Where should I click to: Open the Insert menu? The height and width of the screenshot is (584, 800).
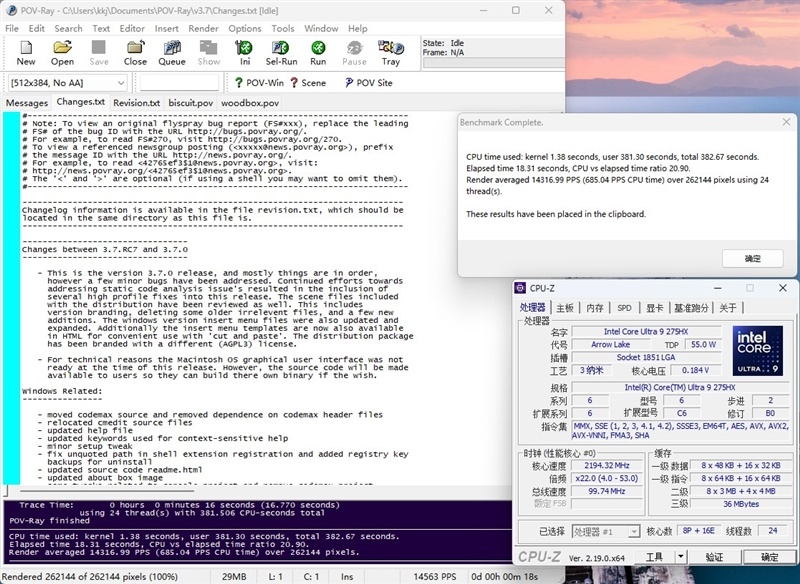(x=166, y=29)
